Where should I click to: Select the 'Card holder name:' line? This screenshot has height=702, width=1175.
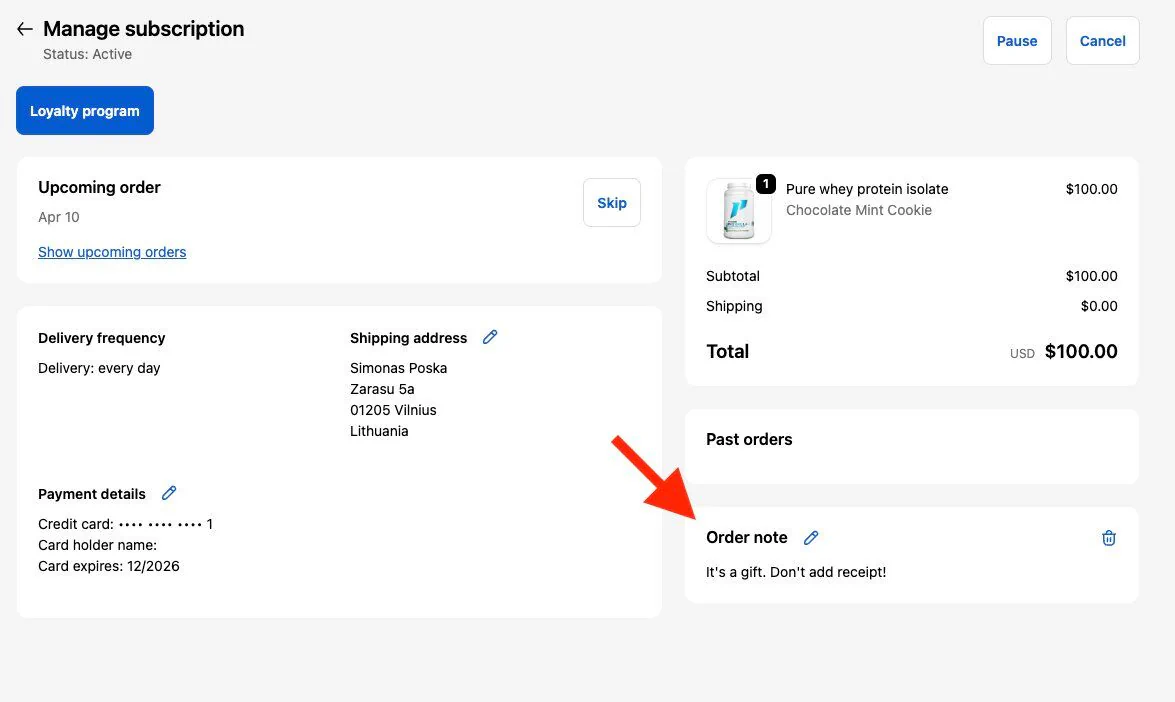click(x=97, y=545)
